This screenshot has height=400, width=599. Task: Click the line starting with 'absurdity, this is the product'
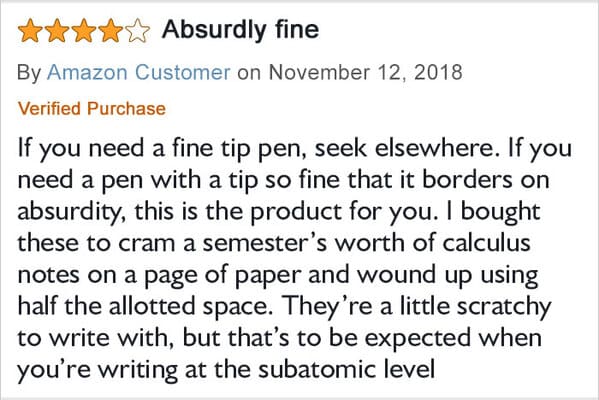point(279,212)
